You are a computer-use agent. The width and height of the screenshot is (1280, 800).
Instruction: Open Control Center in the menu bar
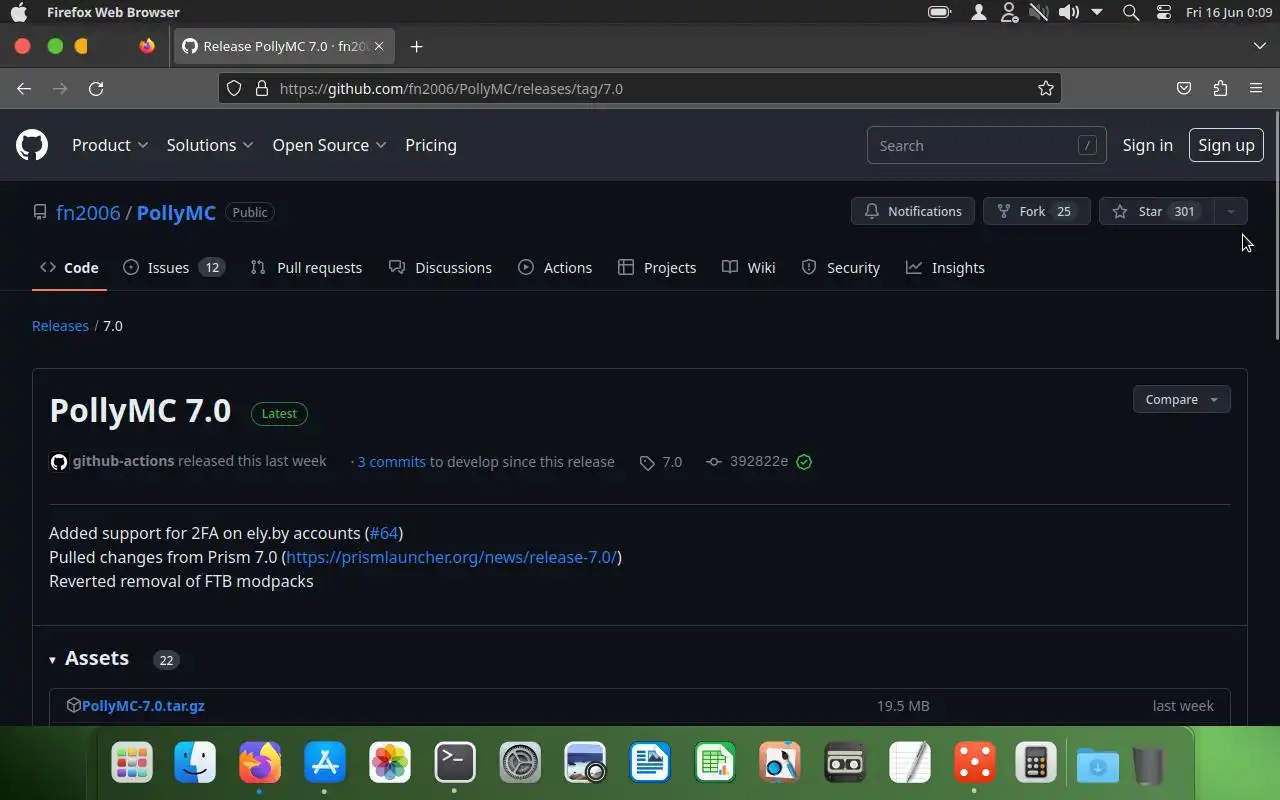pos(1164,12)
